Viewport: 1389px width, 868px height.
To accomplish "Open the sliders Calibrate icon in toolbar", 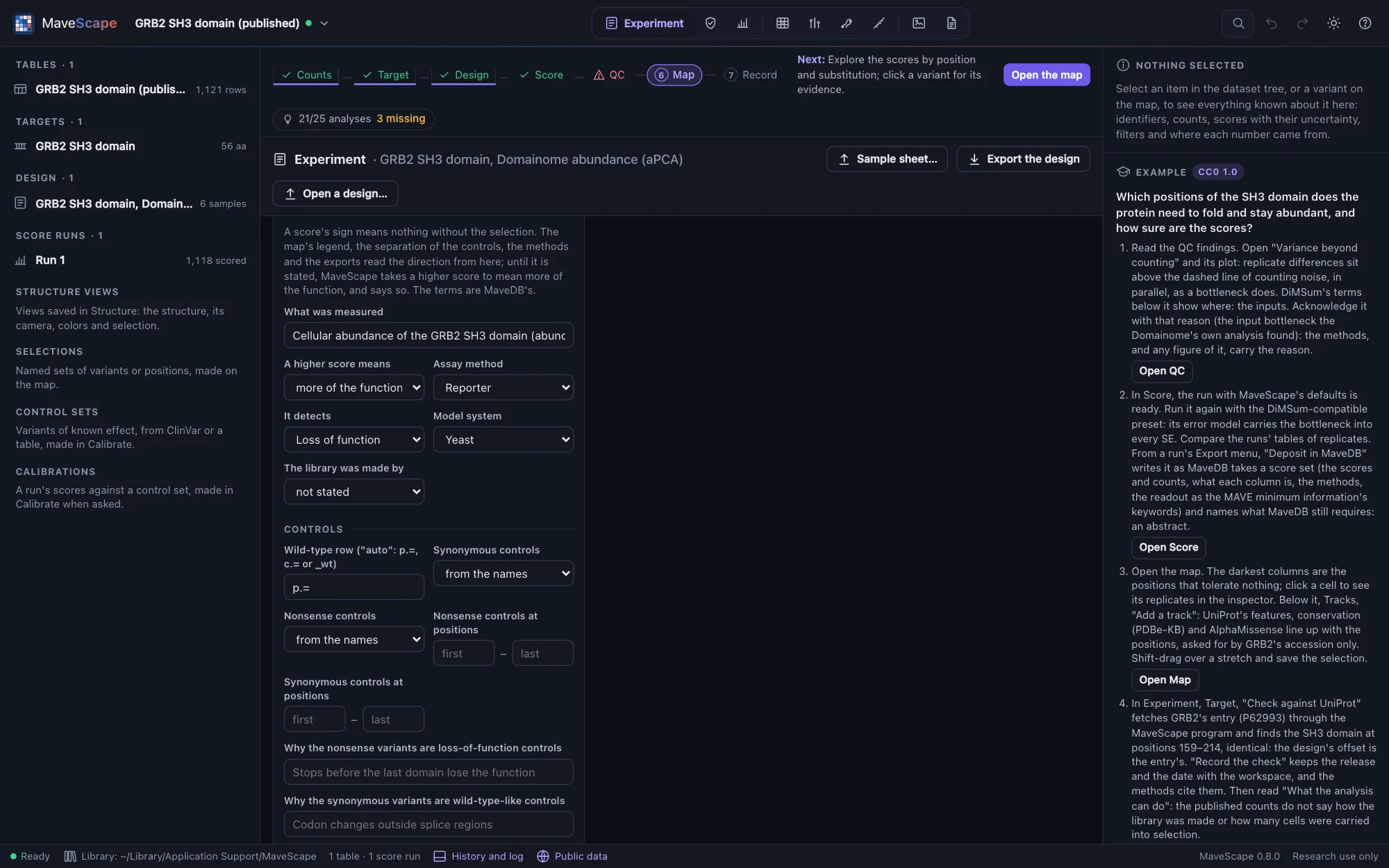I will point(815,23).
